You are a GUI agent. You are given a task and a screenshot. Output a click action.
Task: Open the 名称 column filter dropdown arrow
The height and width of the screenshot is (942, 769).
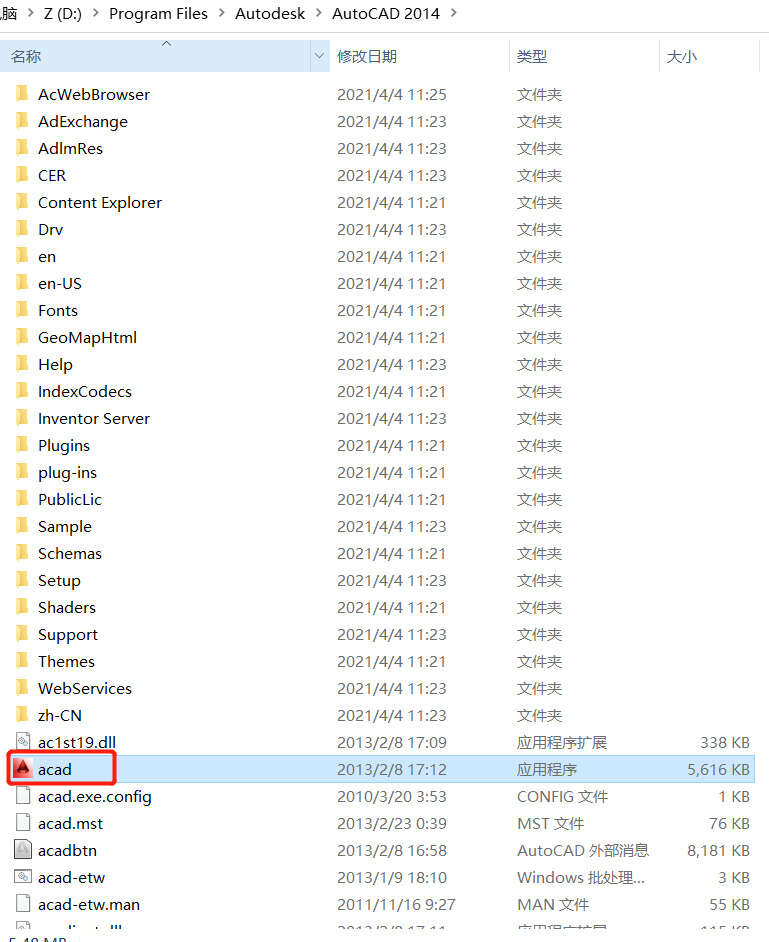(320, 56)
